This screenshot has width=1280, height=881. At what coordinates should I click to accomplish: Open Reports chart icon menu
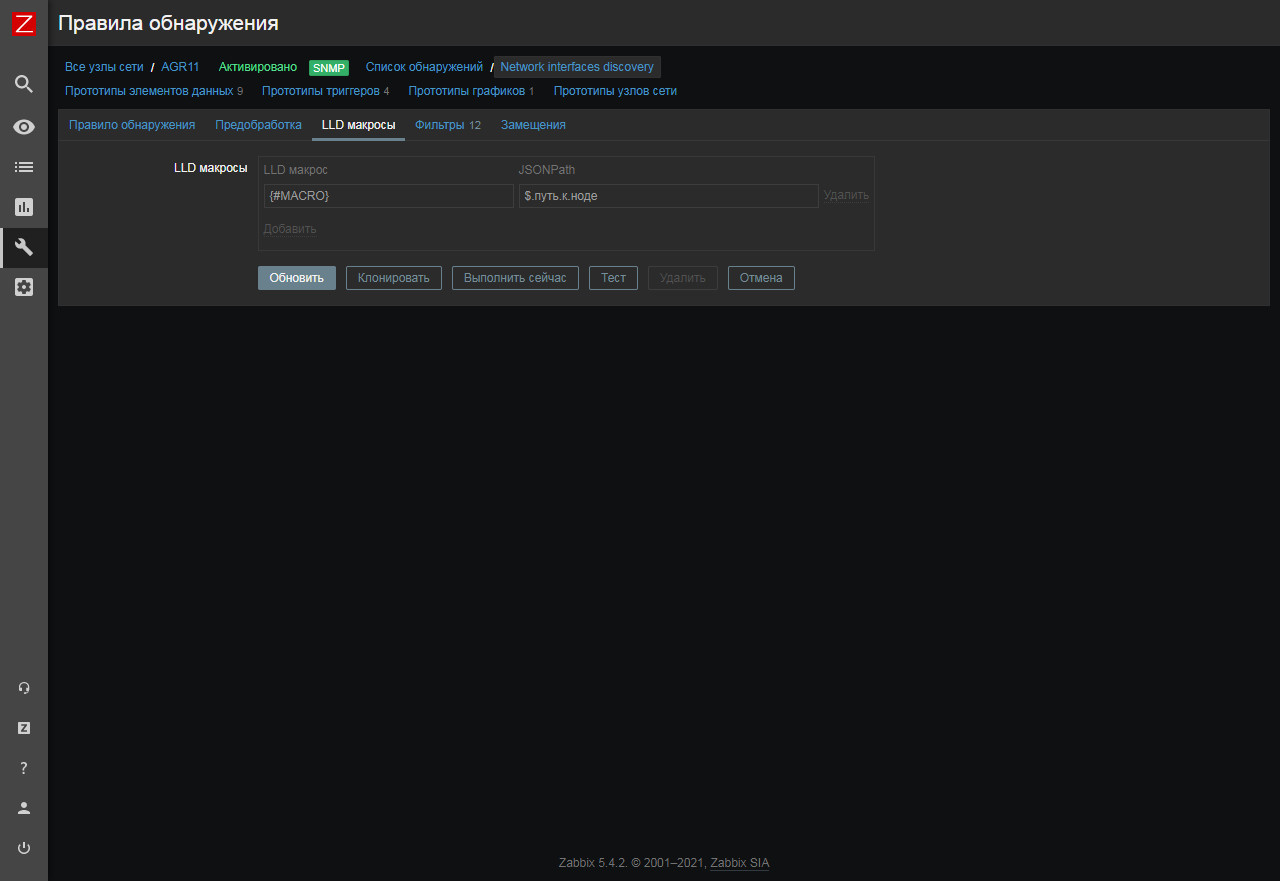[x=24, y=207]
